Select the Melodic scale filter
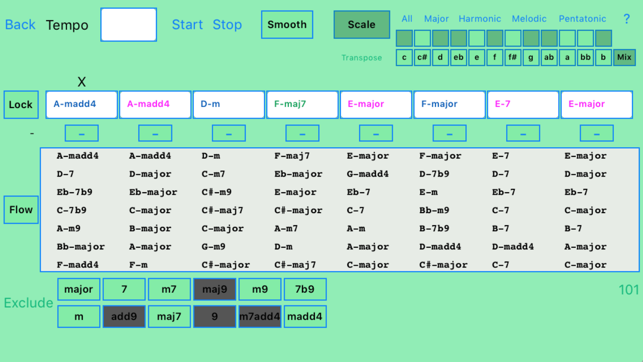The width and height of the screenshot is (643, 362). click(529, 19)
